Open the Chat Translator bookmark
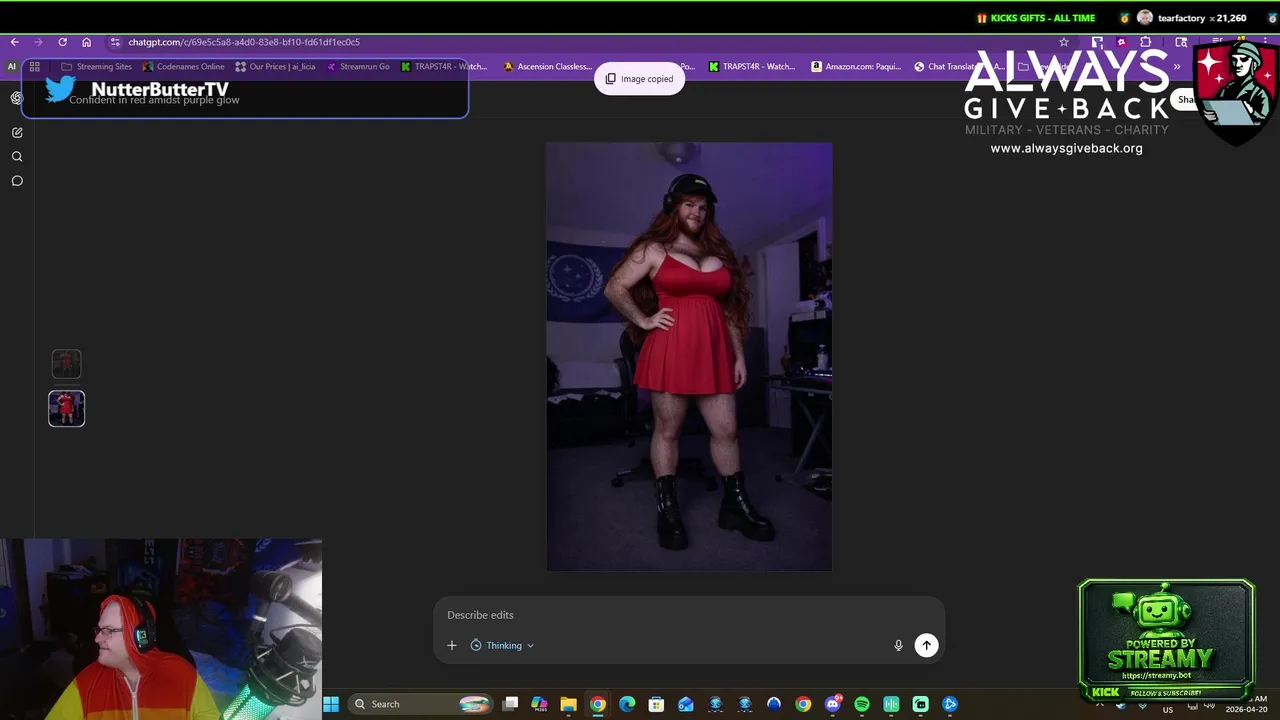The image size is (1280, 720). coord(958,67)
